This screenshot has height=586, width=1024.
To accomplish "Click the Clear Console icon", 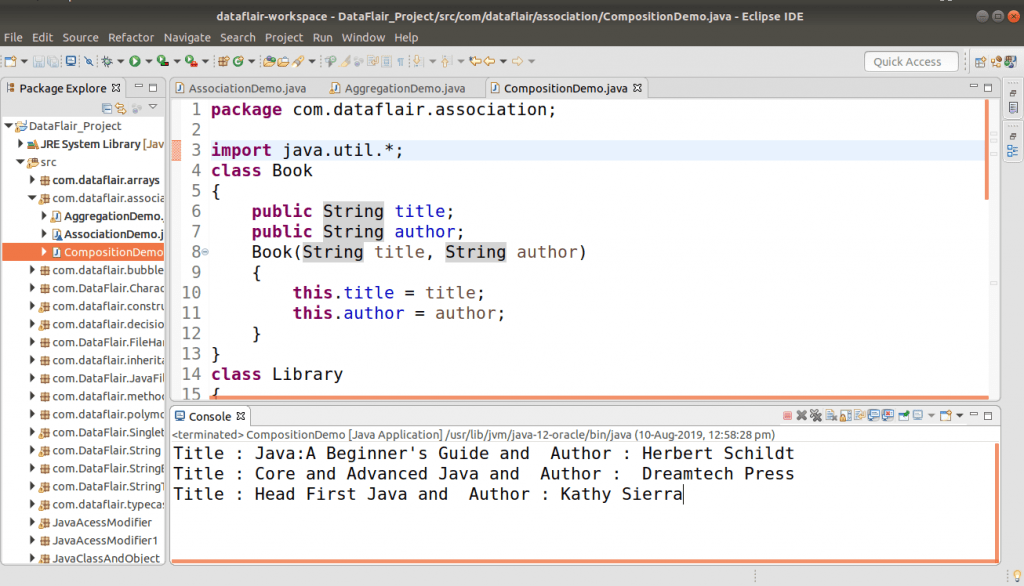I will point(831,415).
